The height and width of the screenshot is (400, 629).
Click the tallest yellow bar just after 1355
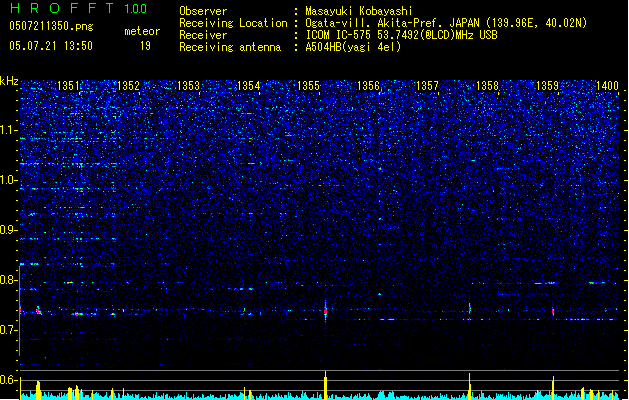[325, 385]
